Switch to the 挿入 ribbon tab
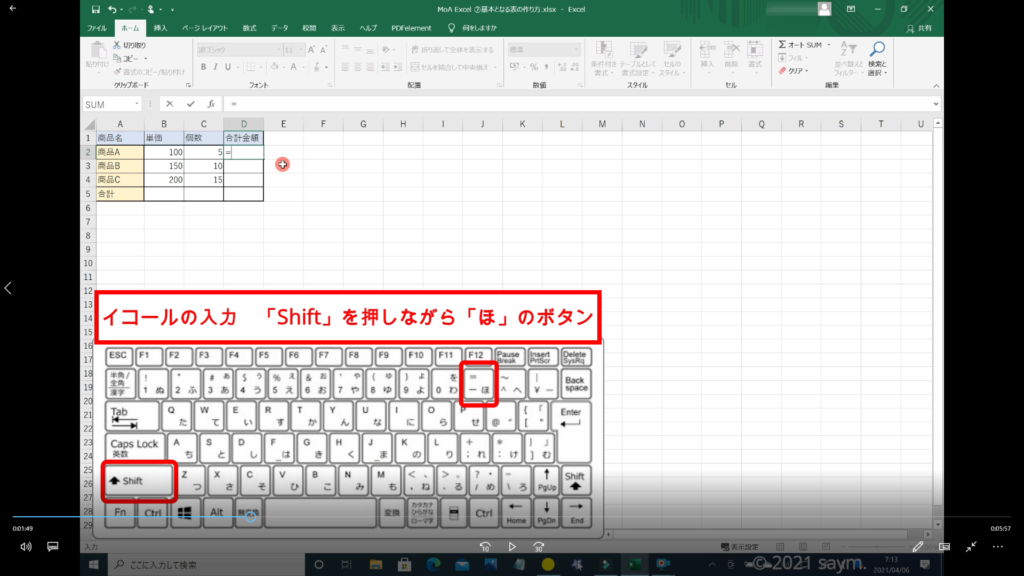 (160, 28)
